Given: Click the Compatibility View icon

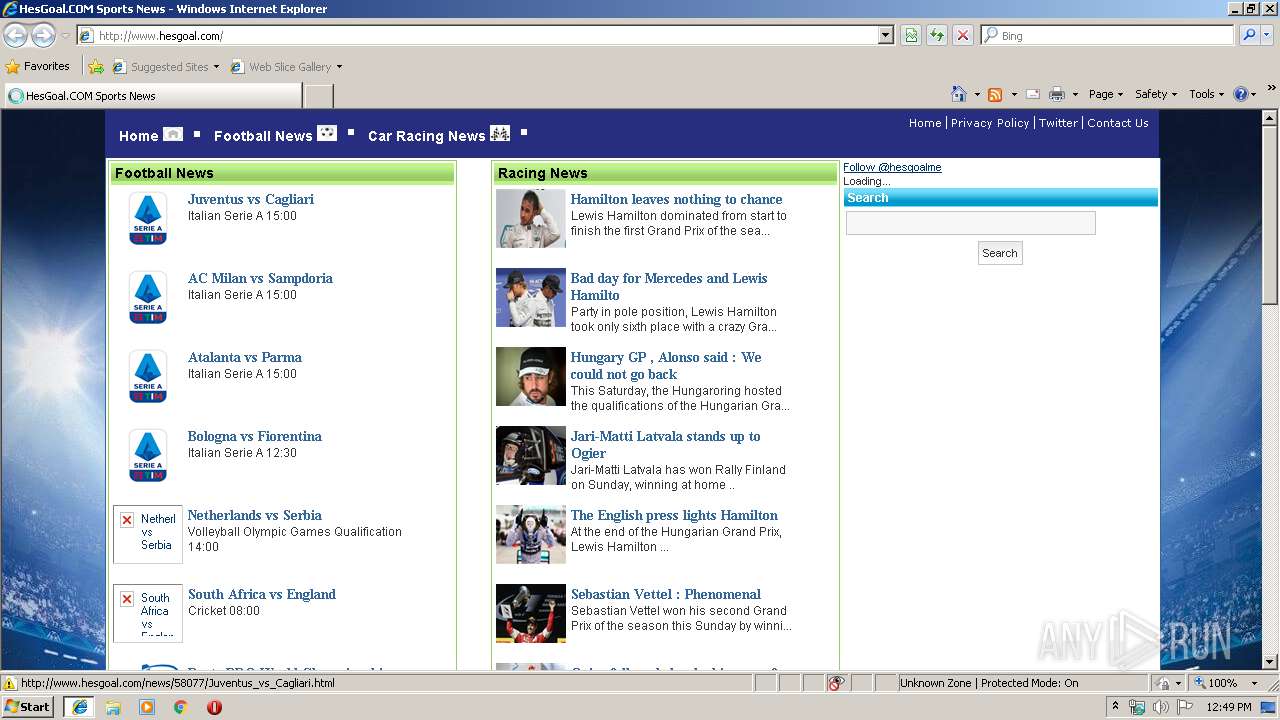Looking at the screenshot, I should 911,35.
